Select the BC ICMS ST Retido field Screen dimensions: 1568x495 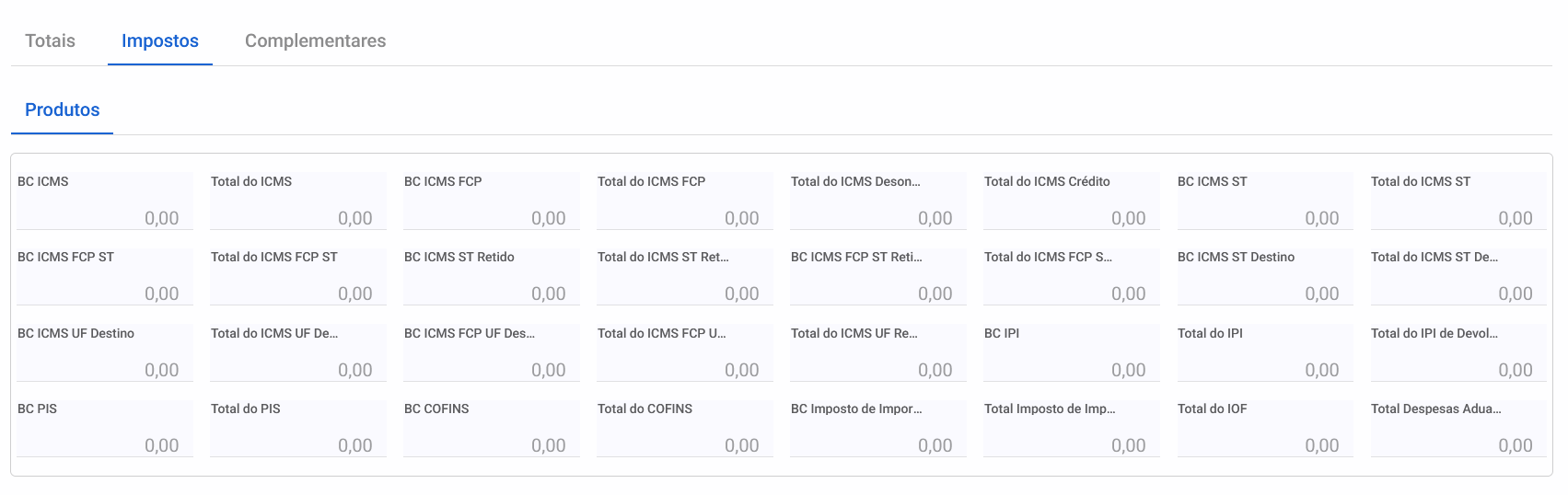(492, 276)
